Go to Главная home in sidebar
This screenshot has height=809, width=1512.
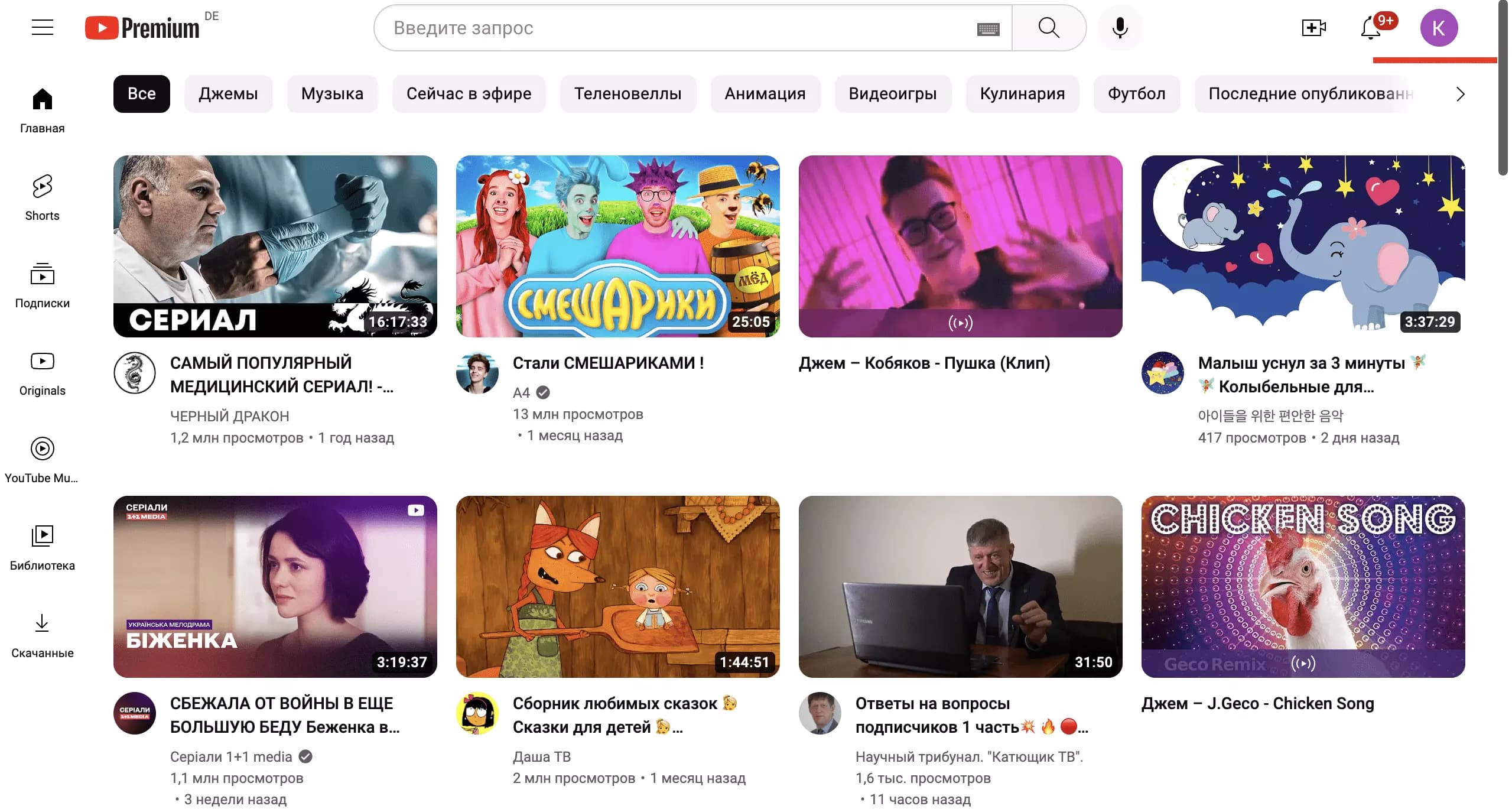click(x=42, y=111)
